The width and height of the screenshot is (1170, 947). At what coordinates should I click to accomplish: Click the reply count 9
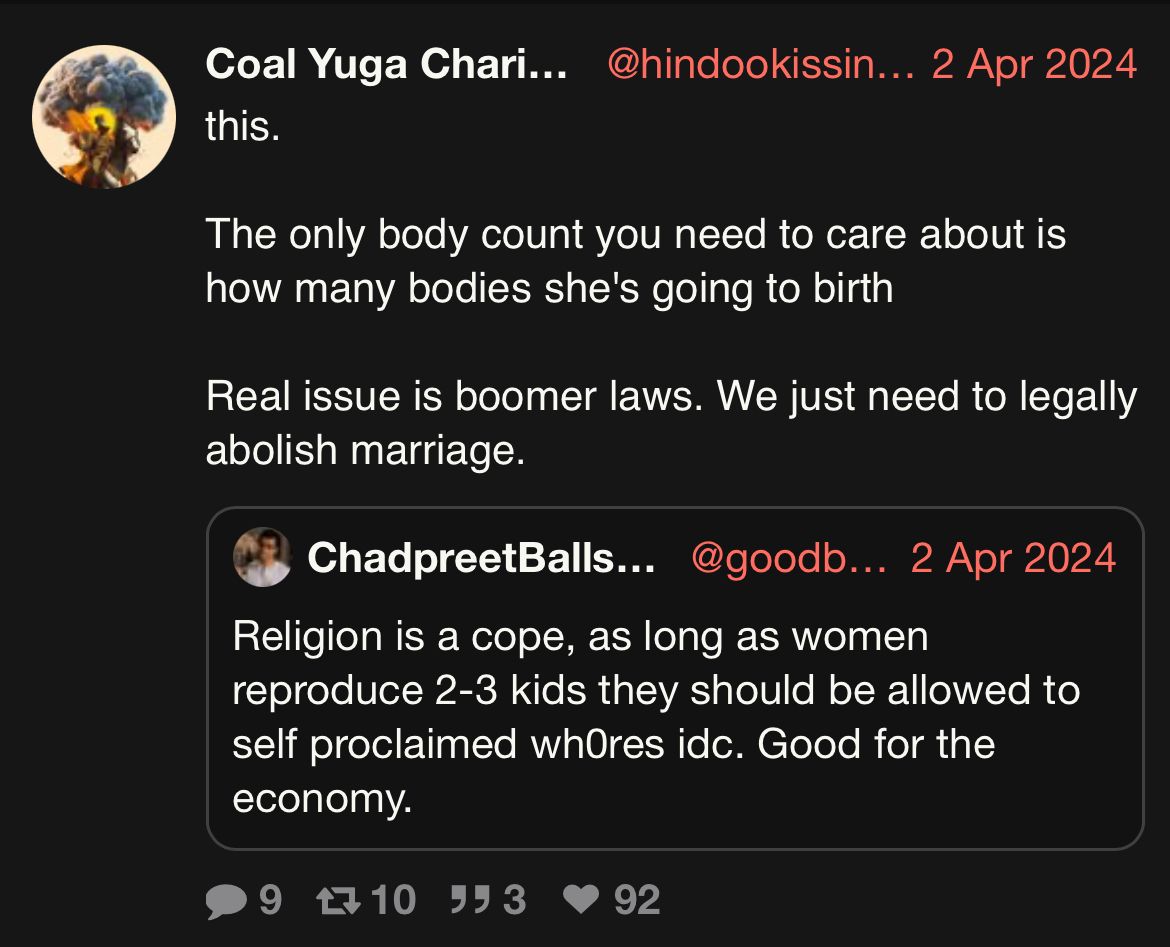(x=270, y=900)
